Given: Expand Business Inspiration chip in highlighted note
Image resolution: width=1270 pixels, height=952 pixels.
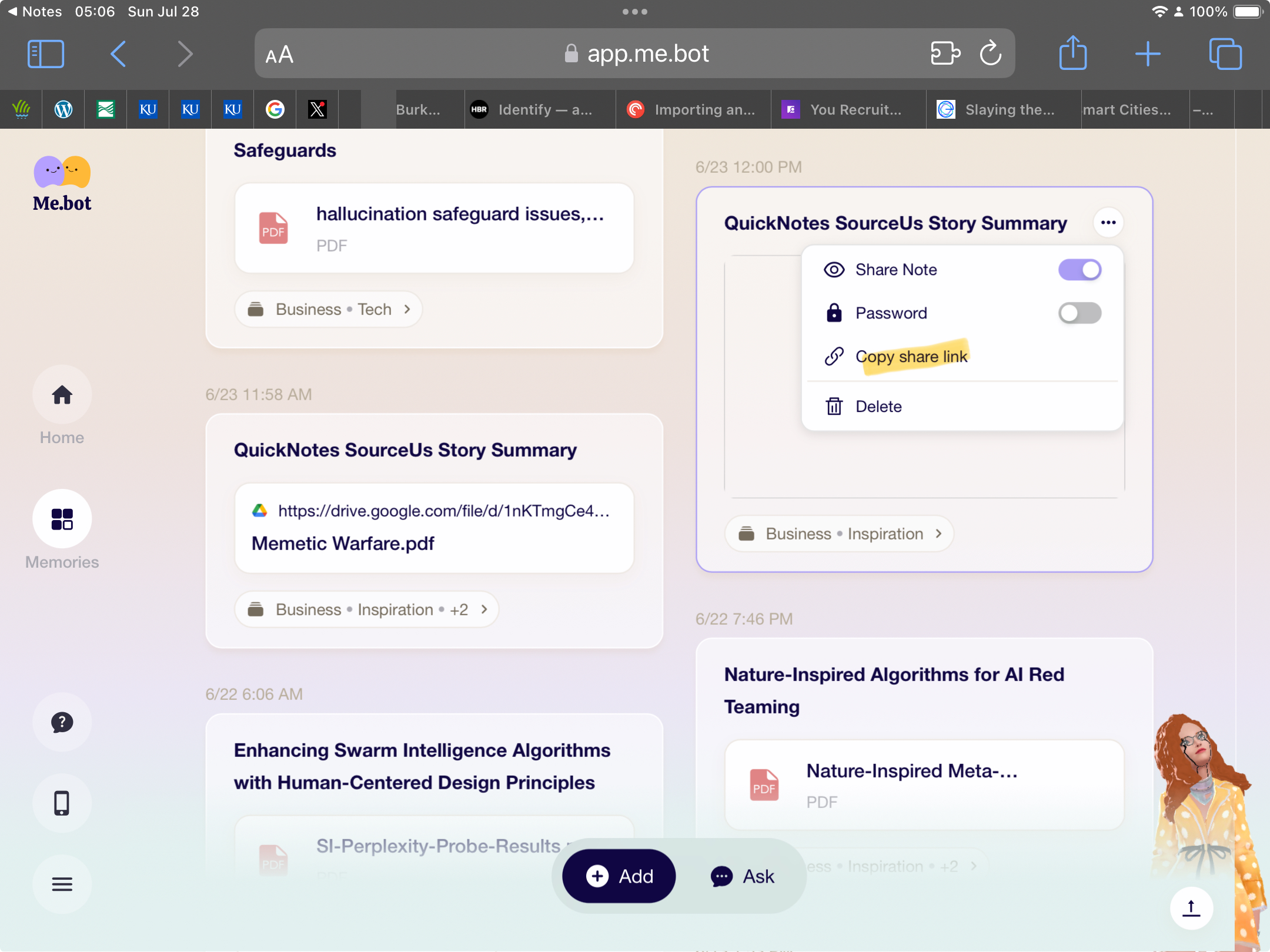Looking at the screenshot, I should pyautogui.click(x=838, y=534).
